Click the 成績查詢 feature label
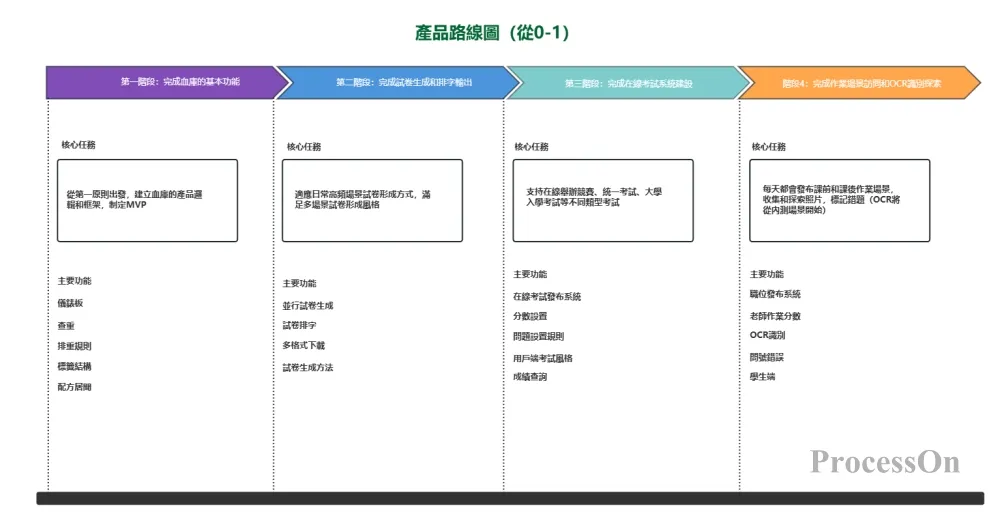Viewport: 1000px width, 521px height. [x=530, y=377]
